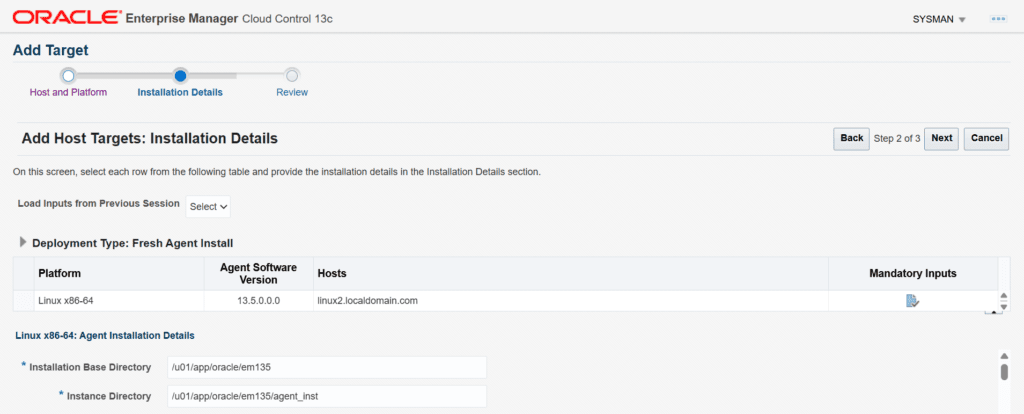The image size is (1024, 414).
Task: Click the table scroll down arrow
Action: click(1004, 306)
